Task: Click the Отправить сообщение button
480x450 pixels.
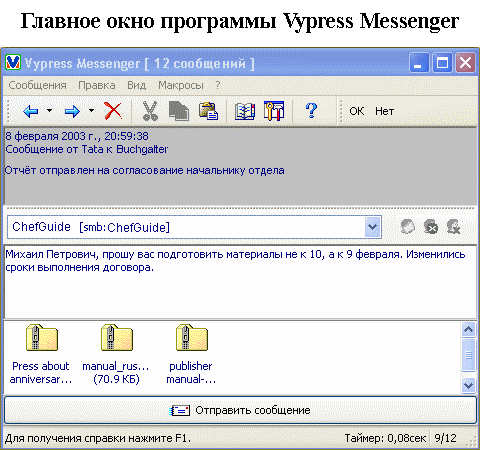Action: (240, 410)
